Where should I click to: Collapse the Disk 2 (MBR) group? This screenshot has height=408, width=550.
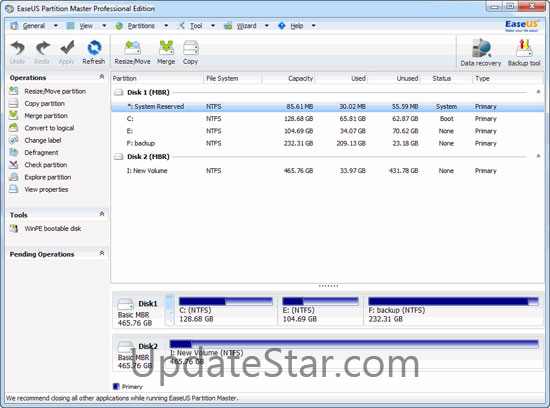click(x=538, y=156)
